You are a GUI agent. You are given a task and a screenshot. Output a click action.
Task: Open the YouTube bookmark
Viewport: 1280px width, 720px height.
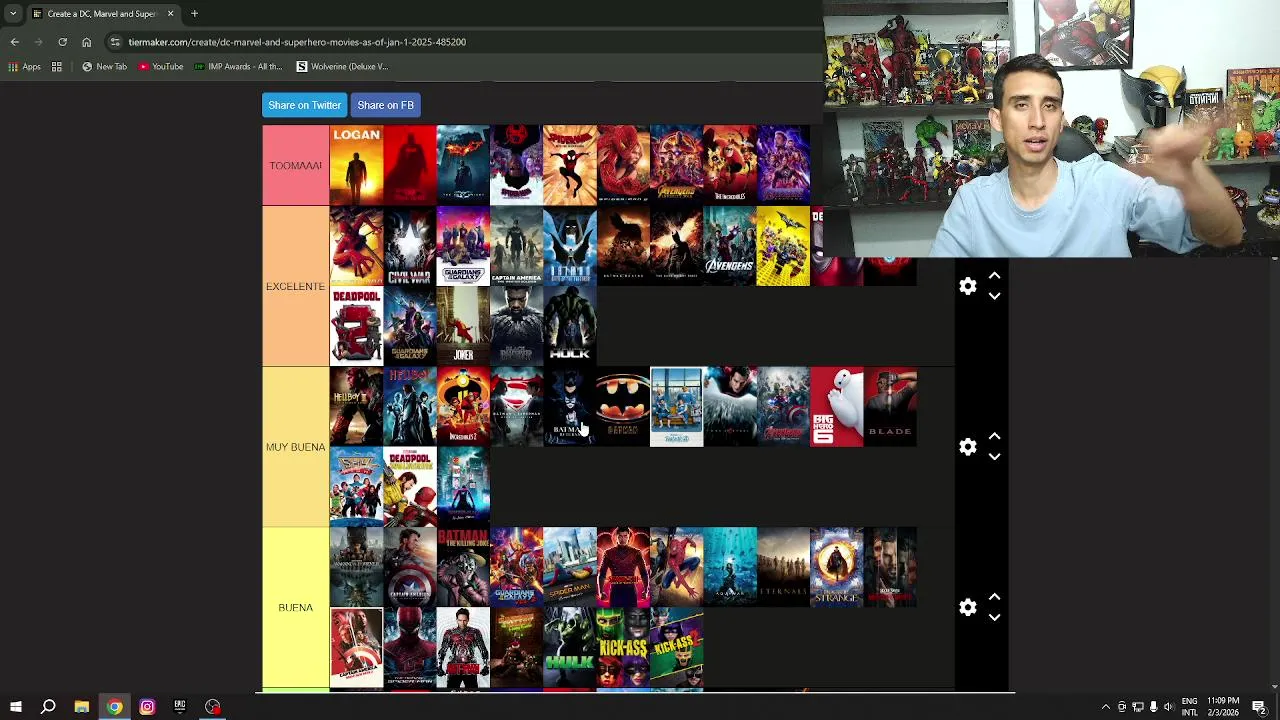tap(161, 67)
